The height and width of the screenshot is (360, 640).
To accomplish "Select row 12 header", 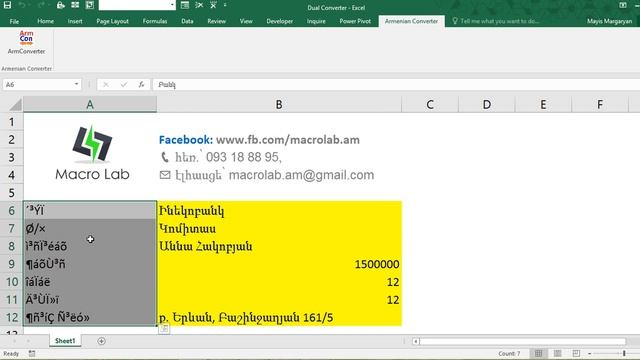I will click(11, 318).
